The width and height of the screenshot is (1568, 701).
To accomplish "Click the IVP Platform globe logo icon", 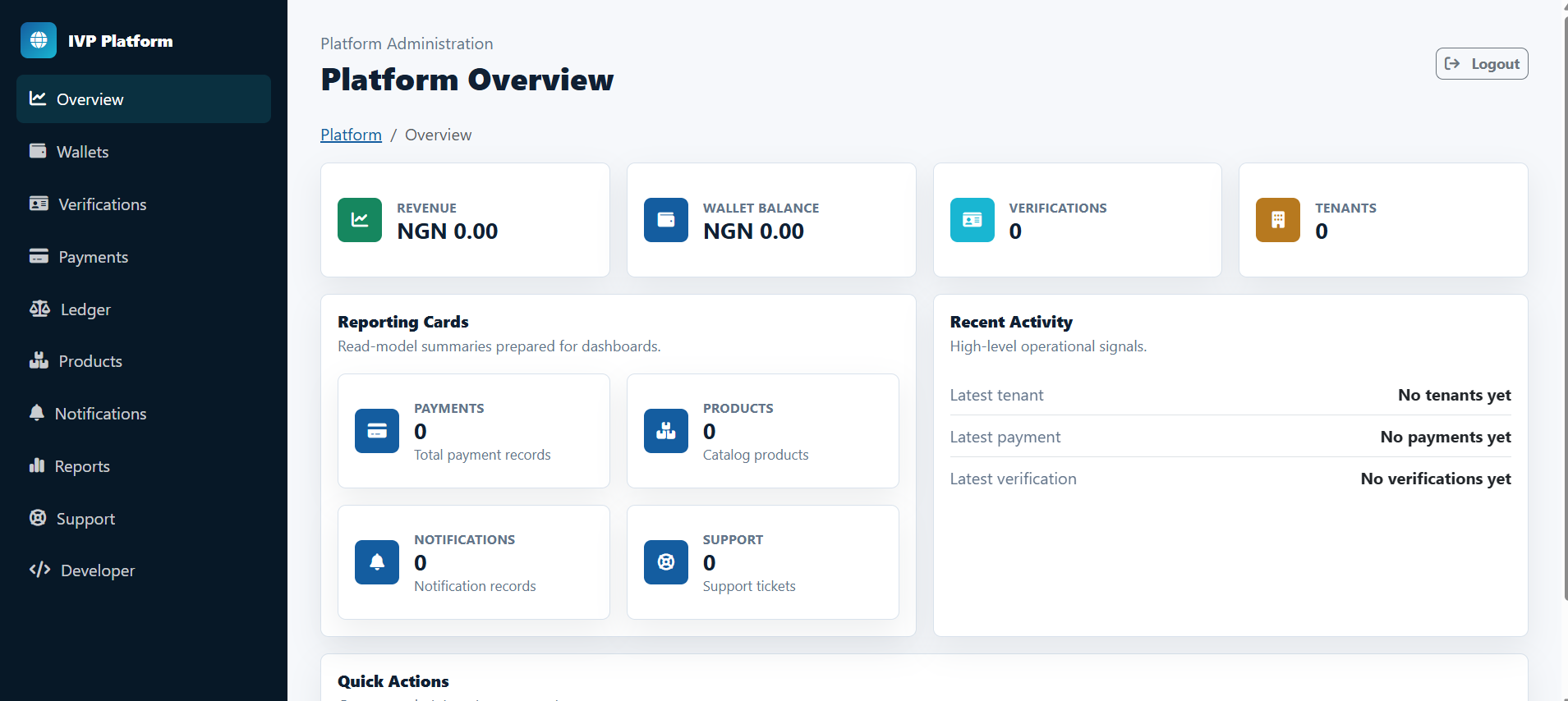I will click(39, 40).
